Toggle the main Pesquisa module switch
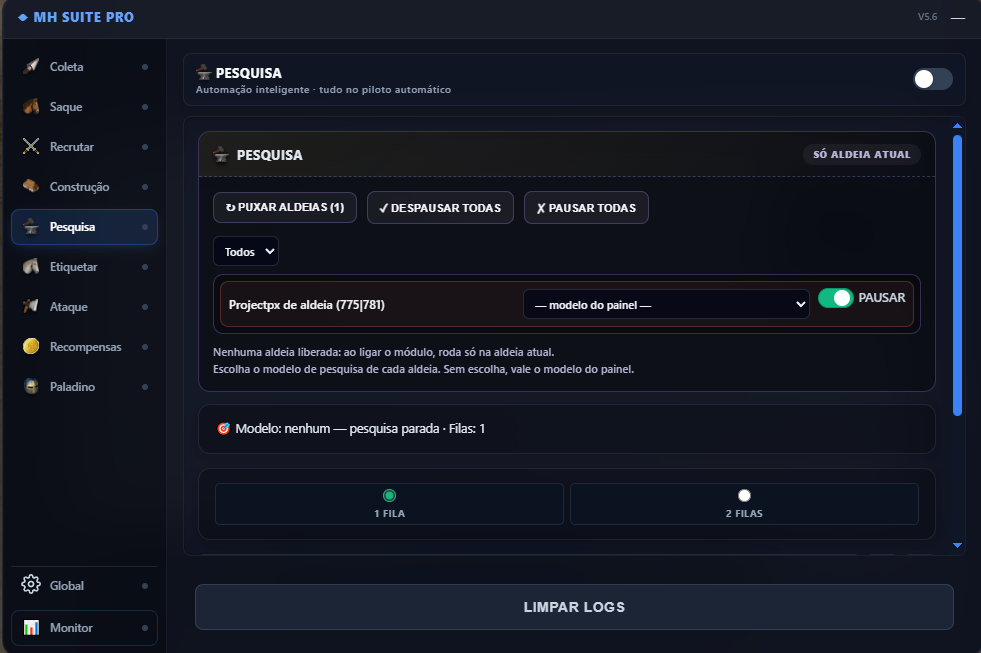Viewport: 981px width, 653px height. tap(933, 79)
